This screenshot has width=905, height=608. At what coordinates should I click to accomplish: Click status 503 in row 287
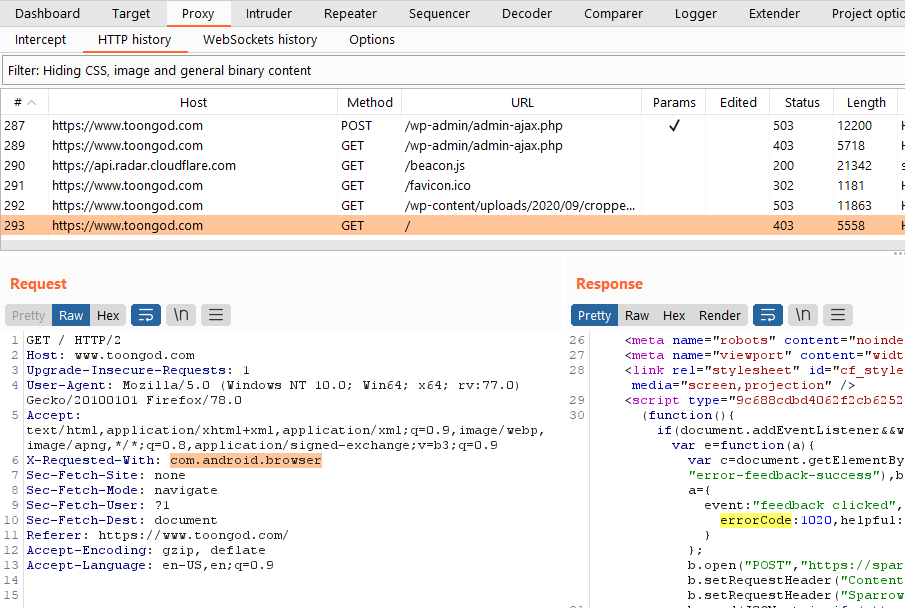click(783, 125)
